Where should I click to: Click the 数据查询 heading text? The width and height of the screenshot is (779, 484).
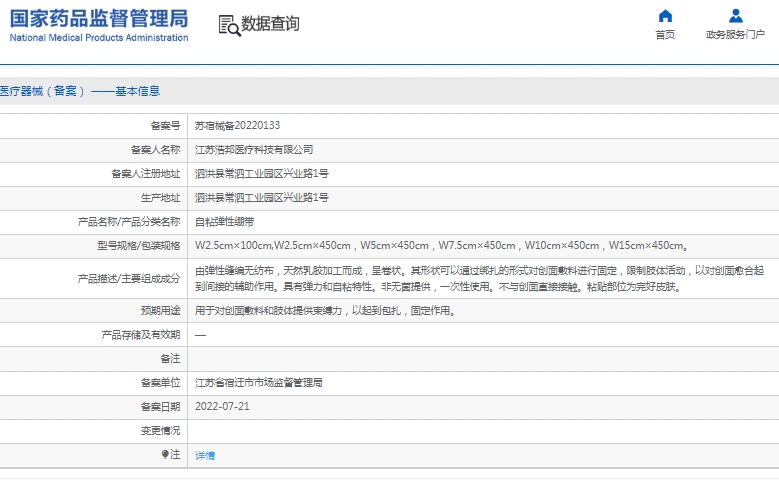pyautogui.click(x=270, y=23)
